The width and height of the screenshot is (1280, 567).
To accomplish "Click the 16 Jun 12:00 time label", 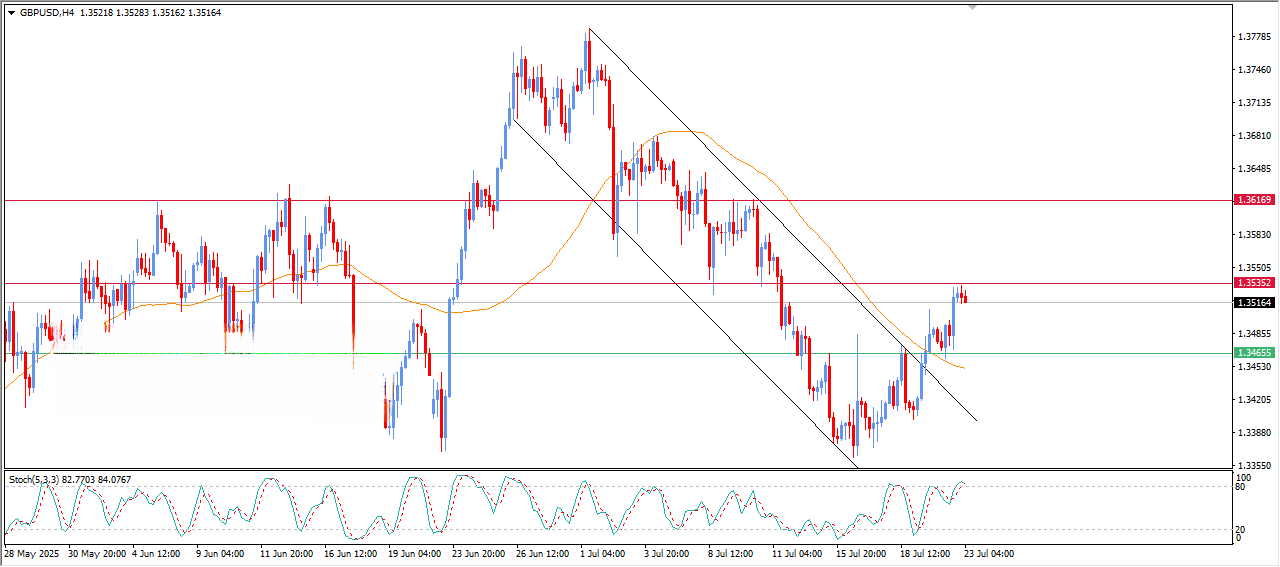I will [351, 553].
